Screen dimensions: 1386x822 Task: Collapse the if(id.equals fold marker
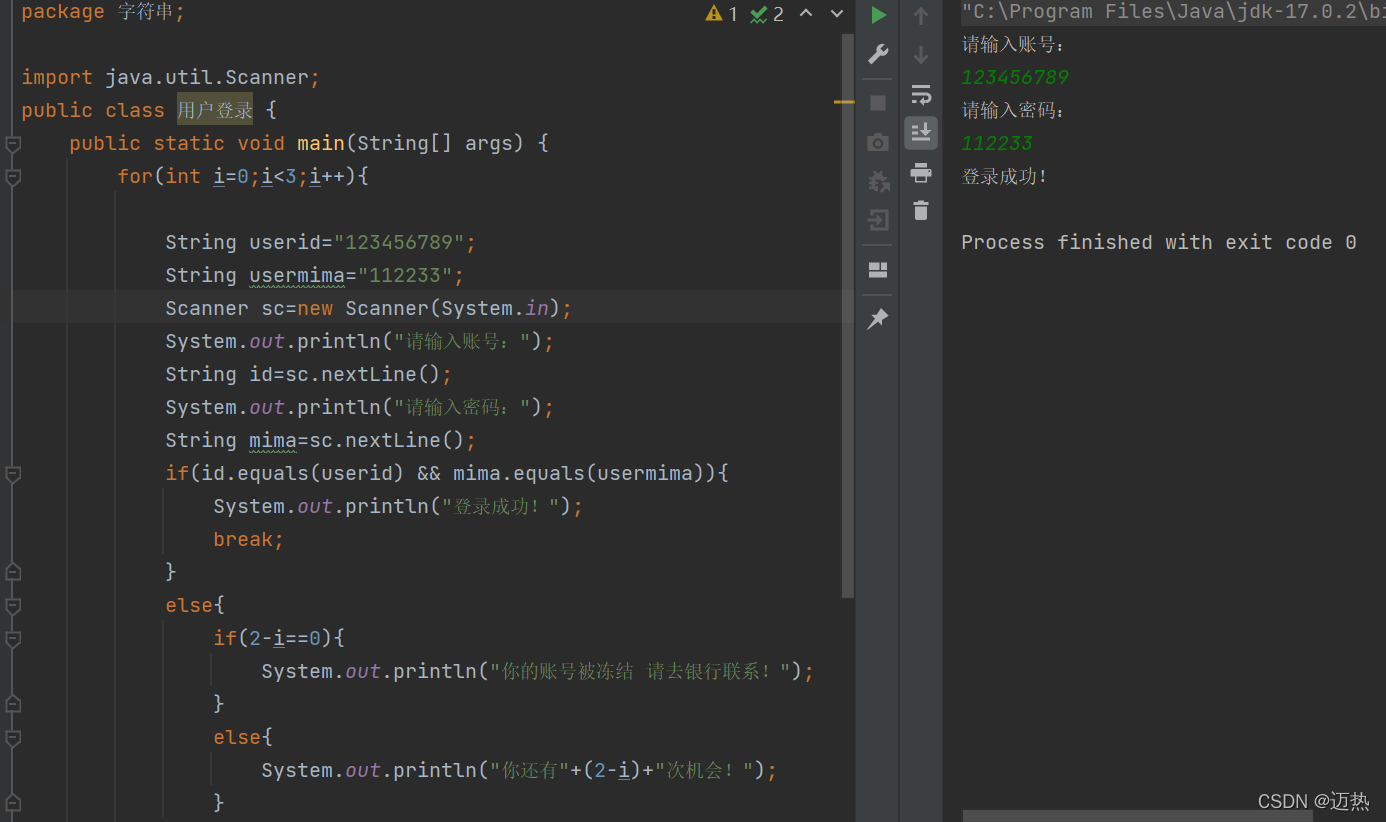point(13,474)
